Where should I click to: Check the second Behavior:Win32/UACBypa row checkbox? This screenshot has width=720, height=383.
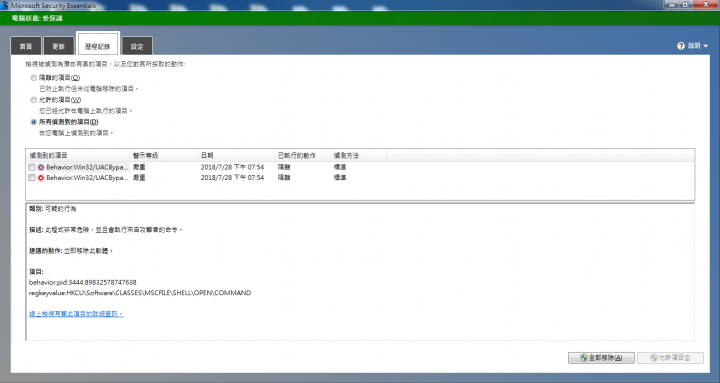tap(32, 177)
